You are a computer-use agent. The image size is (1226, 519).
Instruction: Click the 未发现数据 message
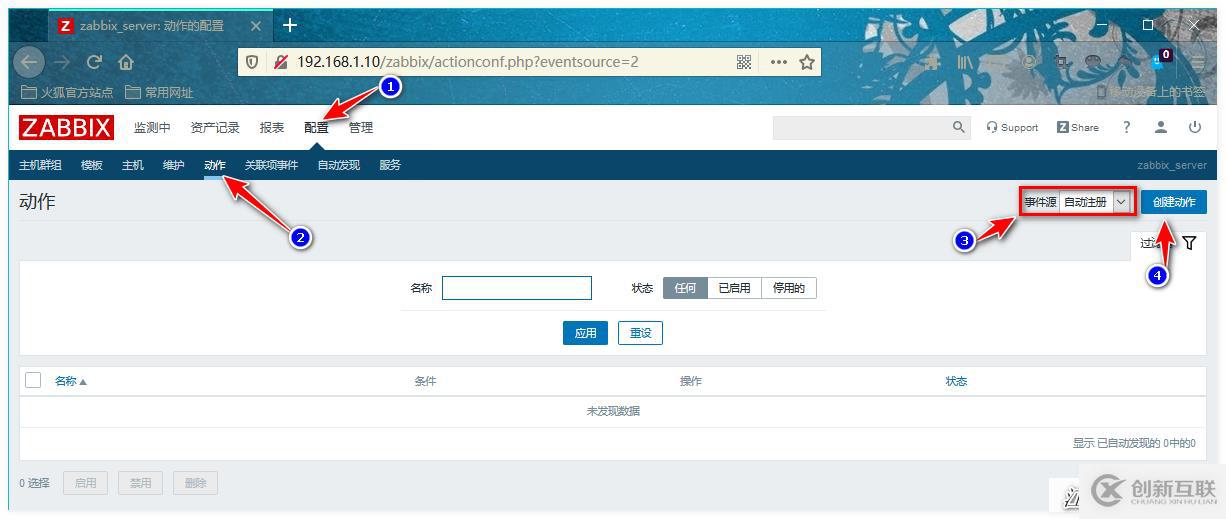point(613,411)
